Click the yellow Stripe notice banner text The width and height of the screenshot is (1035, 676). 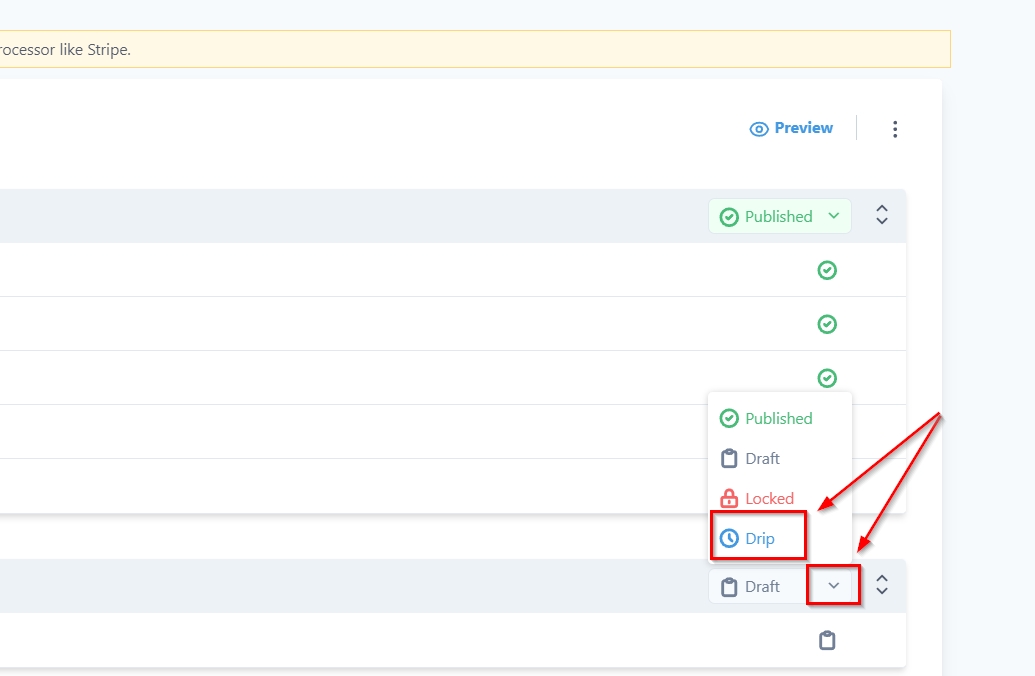click(65, 50)
